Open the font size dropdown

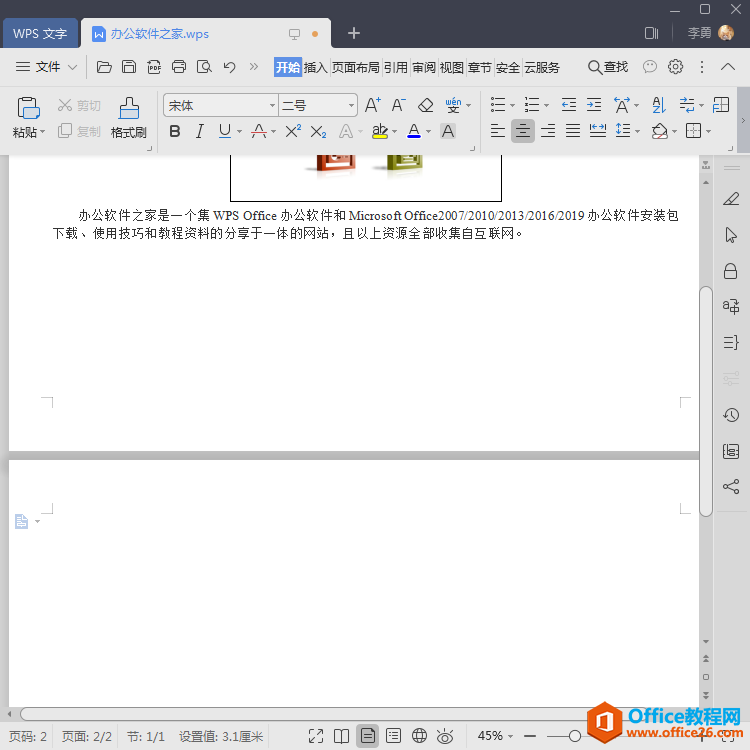351,105
